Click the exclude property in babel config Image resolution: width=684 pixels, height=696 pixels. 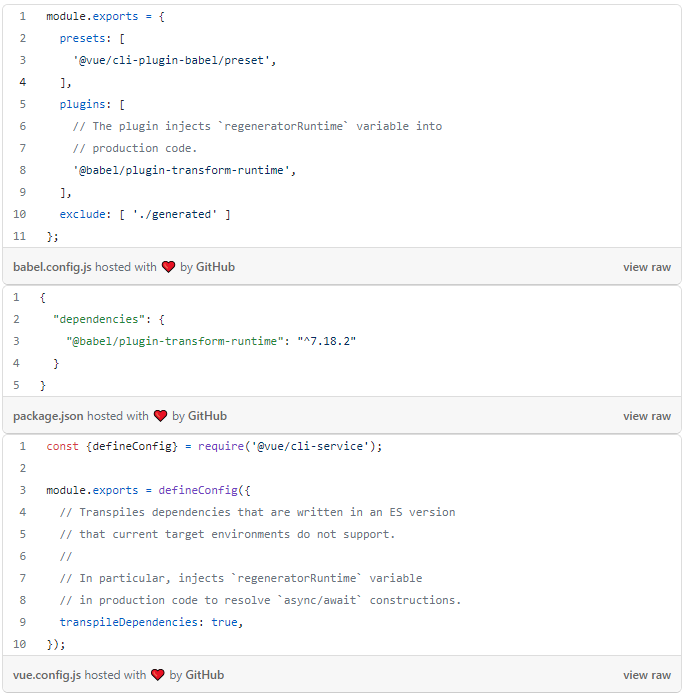[83, 214]
